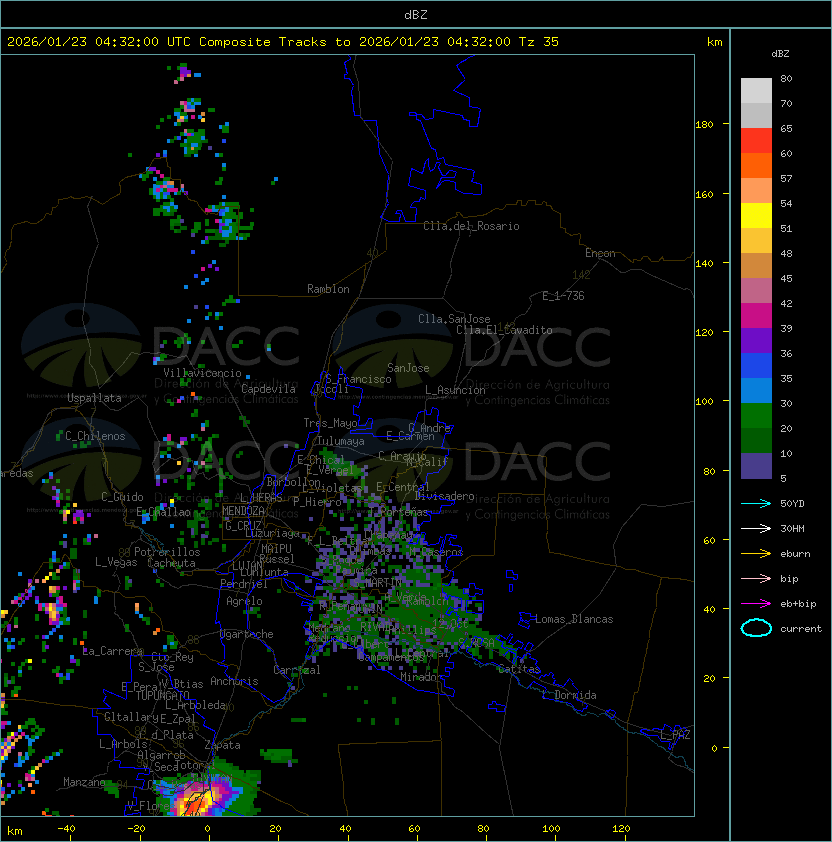Click the '50YD' legend label
Viewport: 832px width, 842px height.
click(792, 503)
